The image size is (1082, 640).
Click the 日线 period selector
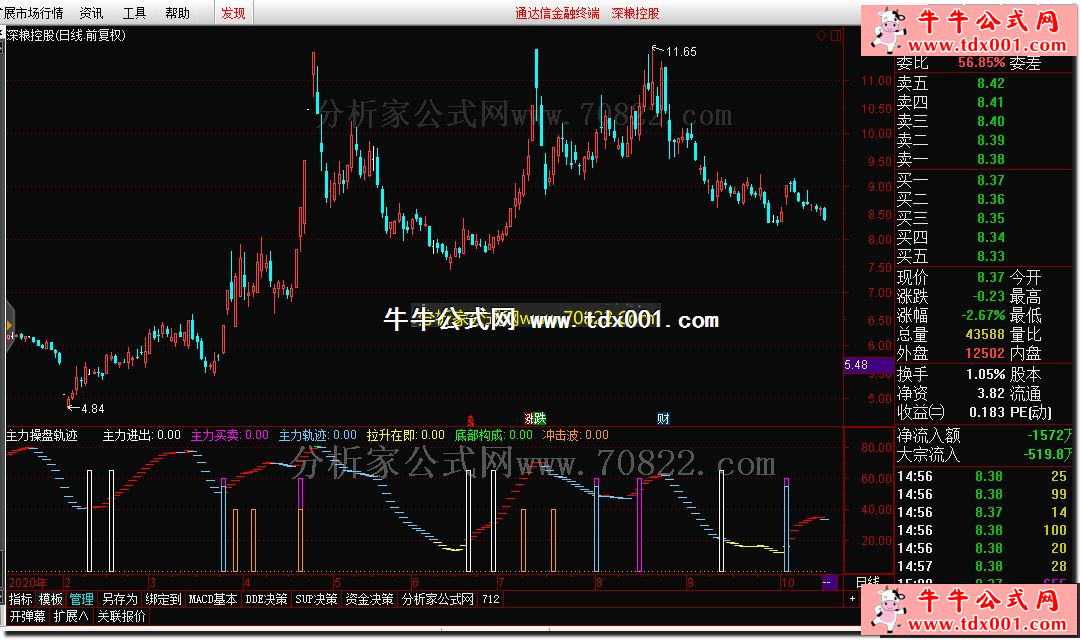[x=867, y=583]
